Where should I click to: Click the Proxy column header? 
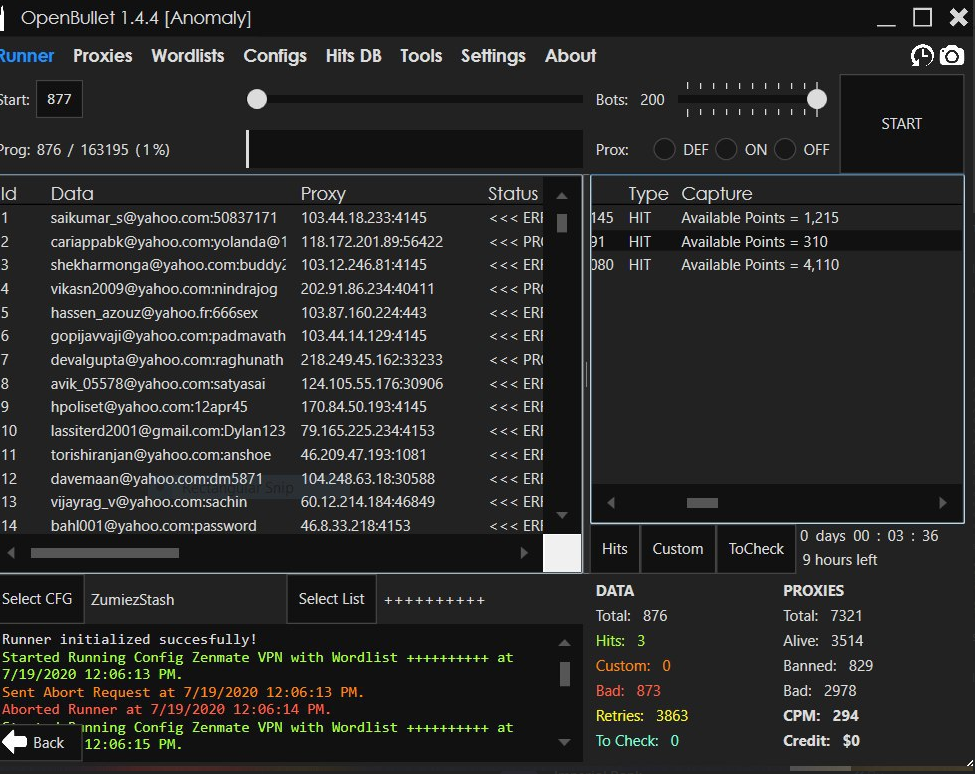(x=323, y=194)
